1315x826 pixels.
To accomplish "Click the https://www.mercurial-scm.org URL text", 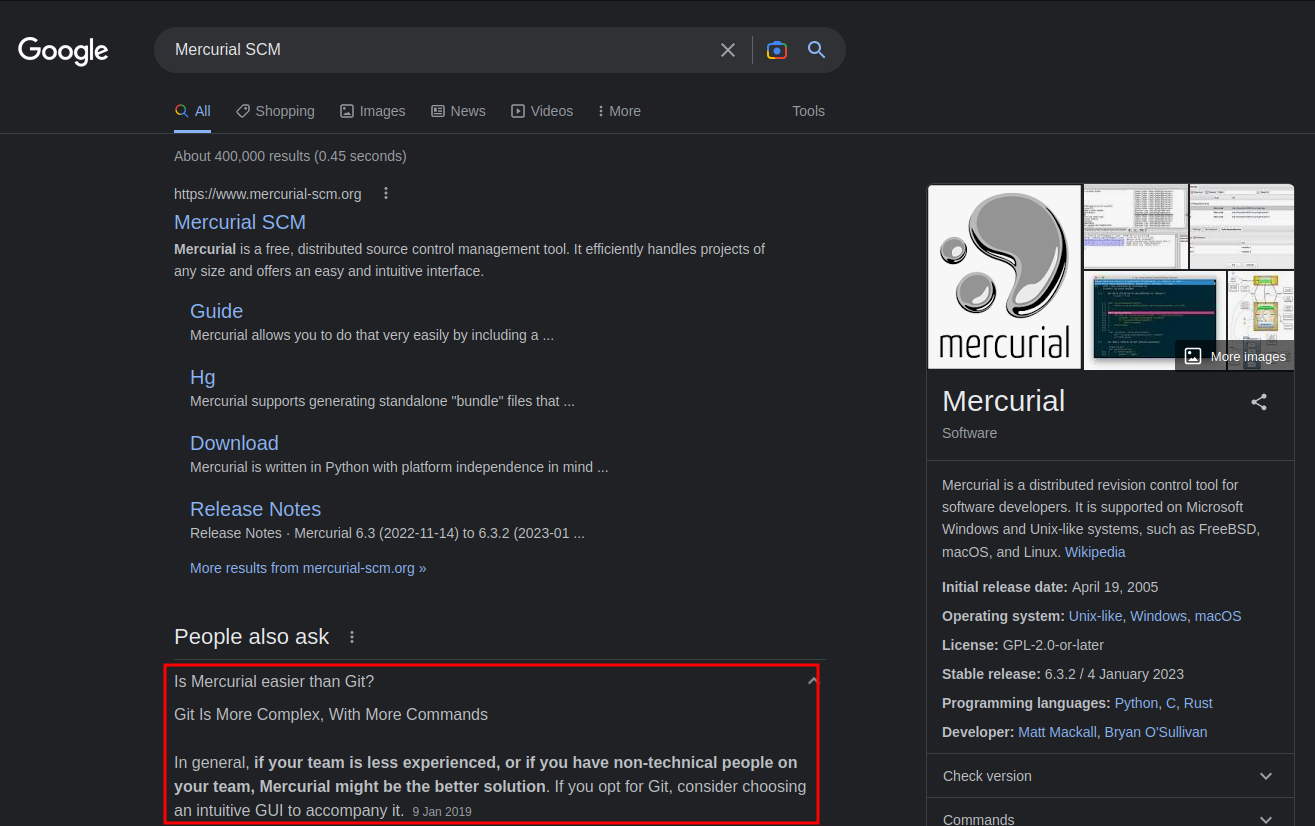I will coord(268,194).
